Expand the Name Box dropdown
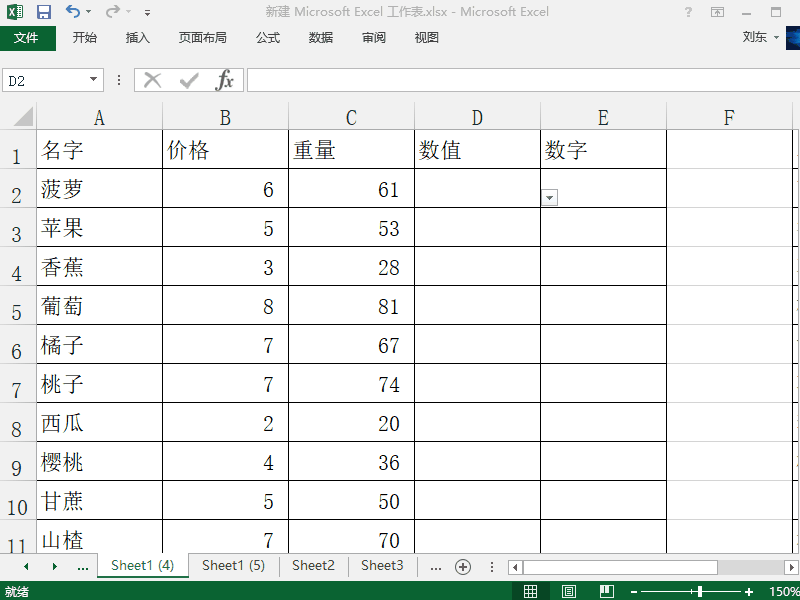 tap(93, 80)
